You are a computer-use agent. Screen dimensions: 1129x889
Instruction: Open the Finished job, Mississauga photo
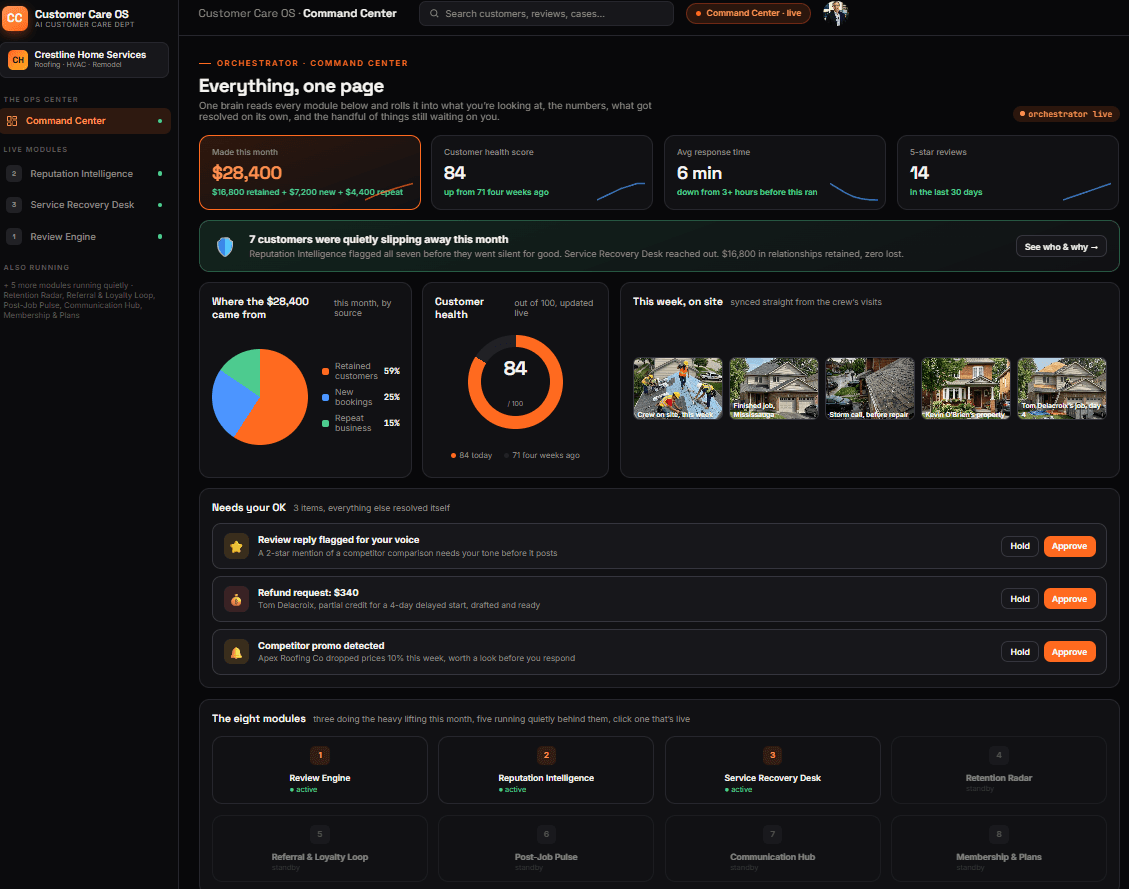[774, 389]
